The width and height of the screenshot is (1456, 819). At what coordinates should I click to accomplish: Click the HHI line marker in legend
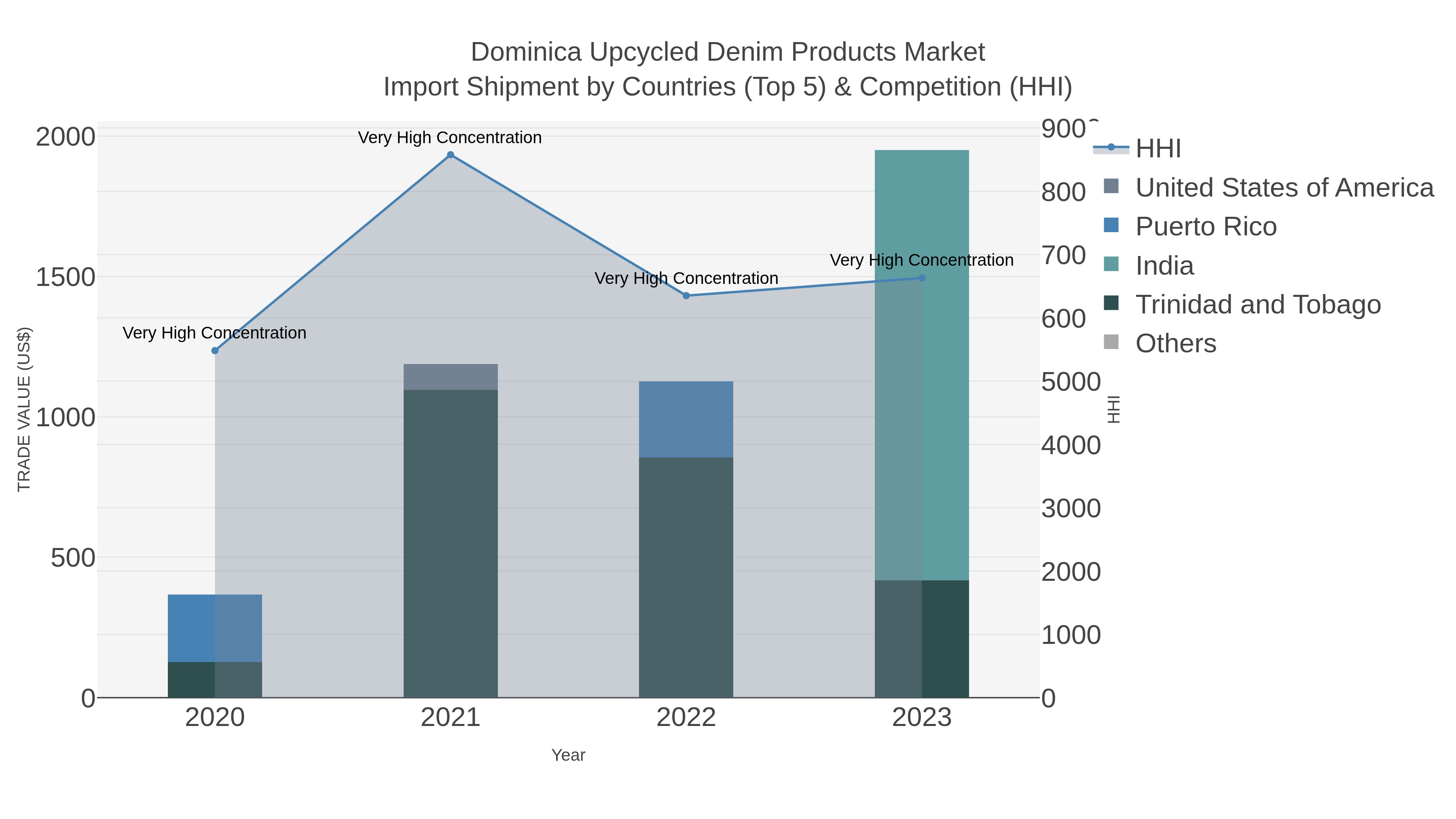pyautogui.click(x=1111, y=148)
